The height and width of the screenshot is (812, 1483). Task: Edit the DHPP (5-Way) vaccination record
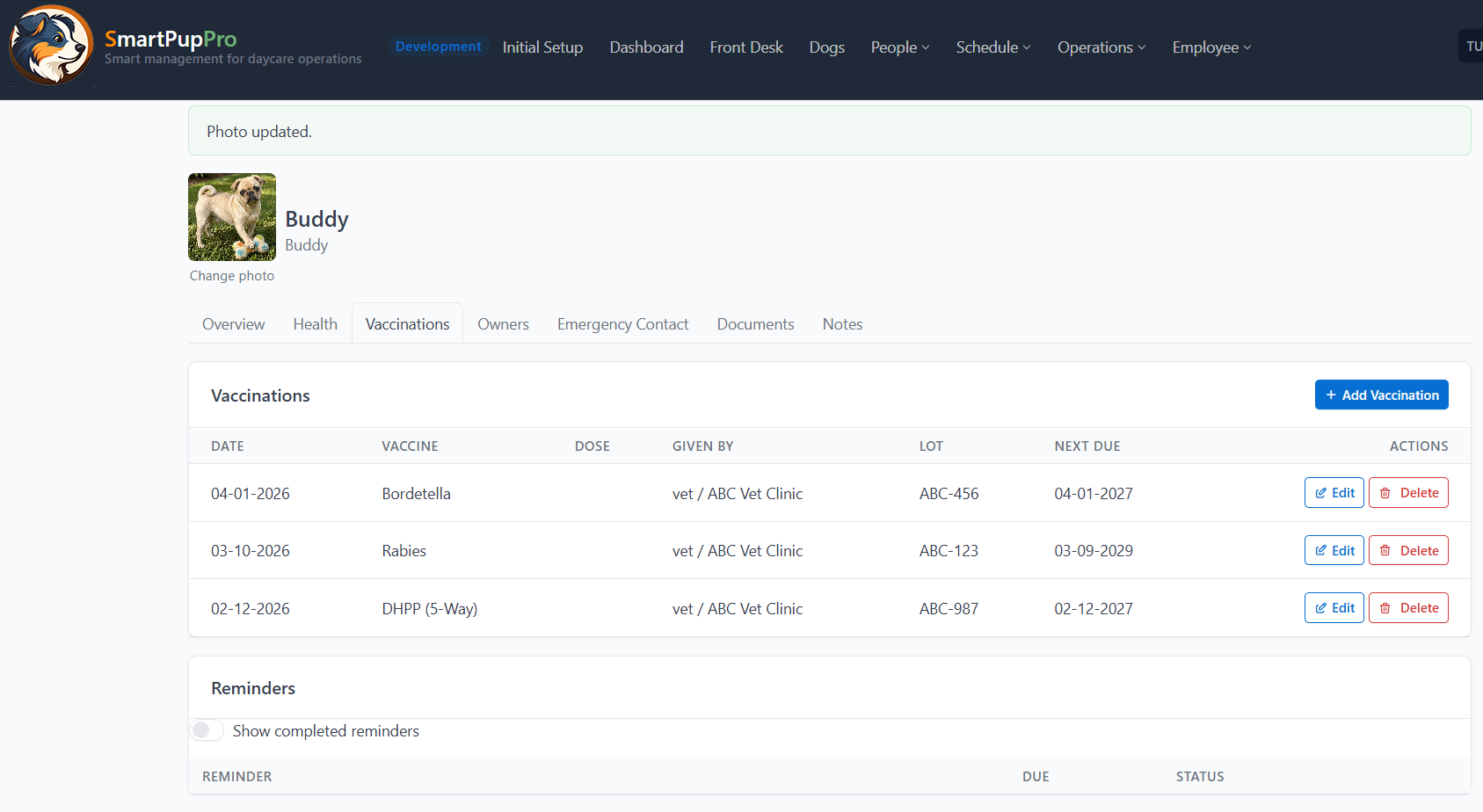1334,608
